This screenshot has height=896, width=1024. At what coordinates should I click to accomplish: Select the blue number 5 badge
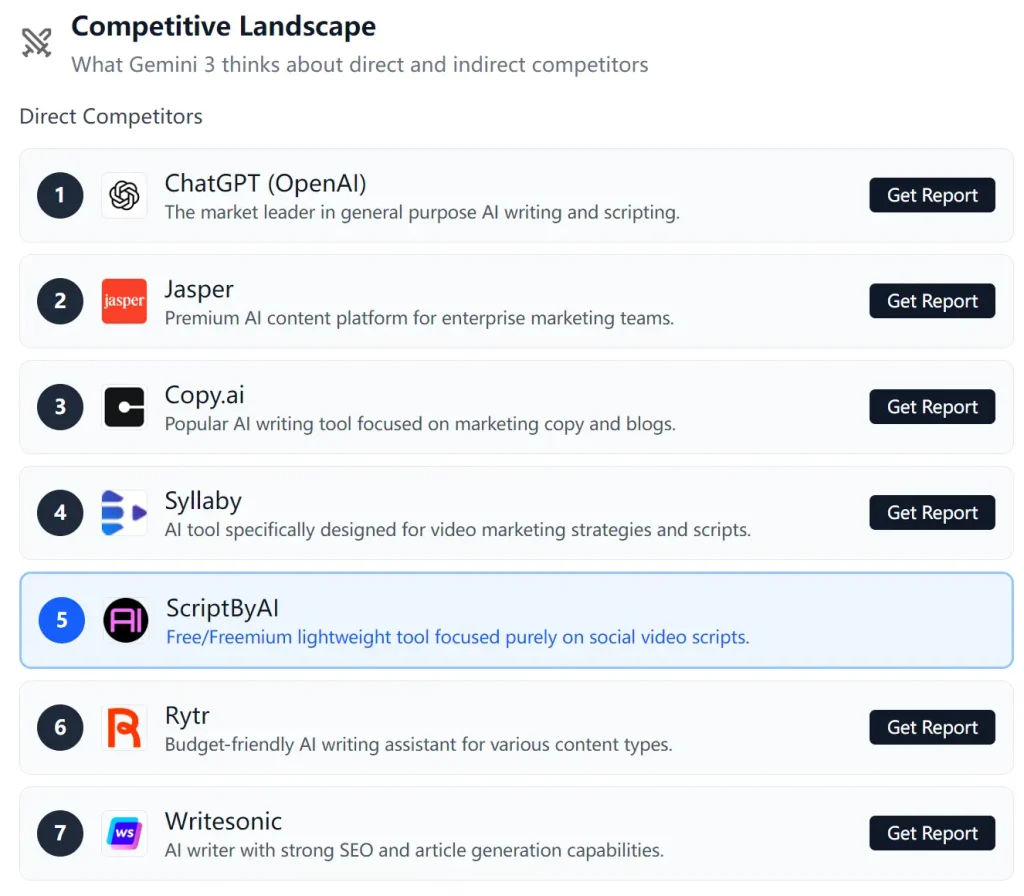[x=59, y=621]
